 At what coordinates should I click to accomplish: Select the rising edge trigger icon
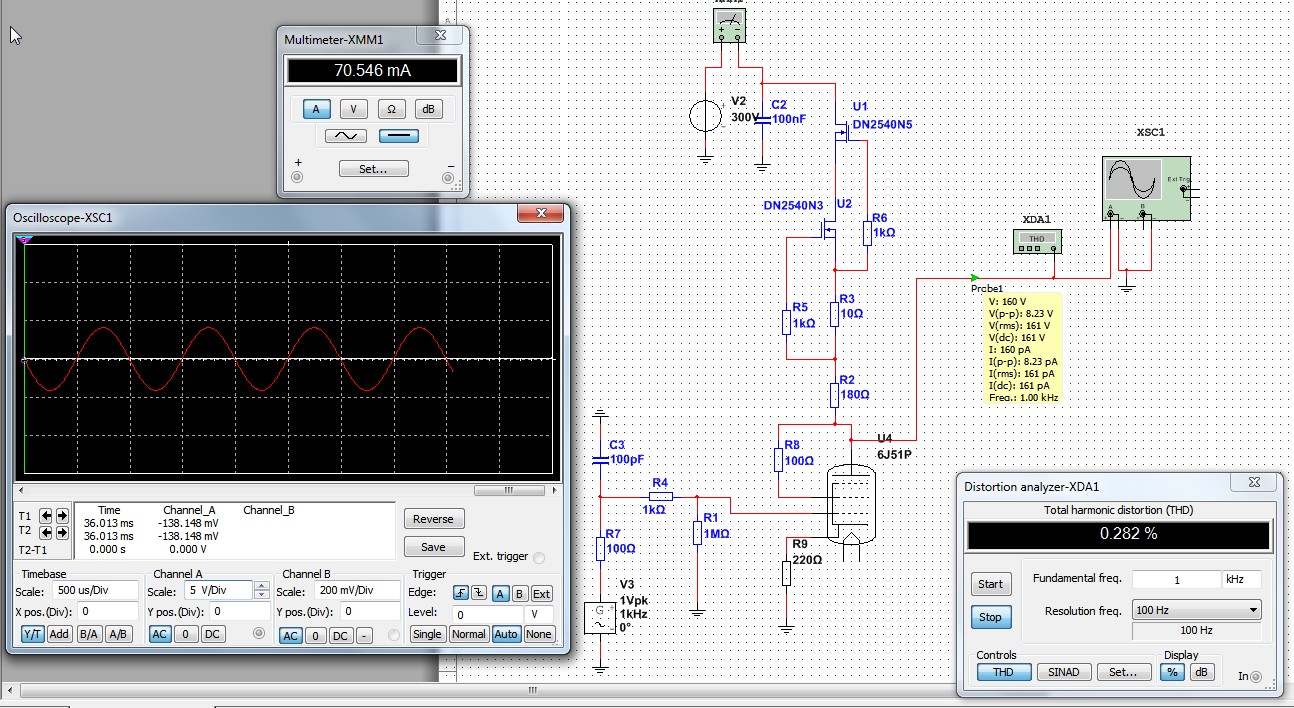[x=461, y=593]
